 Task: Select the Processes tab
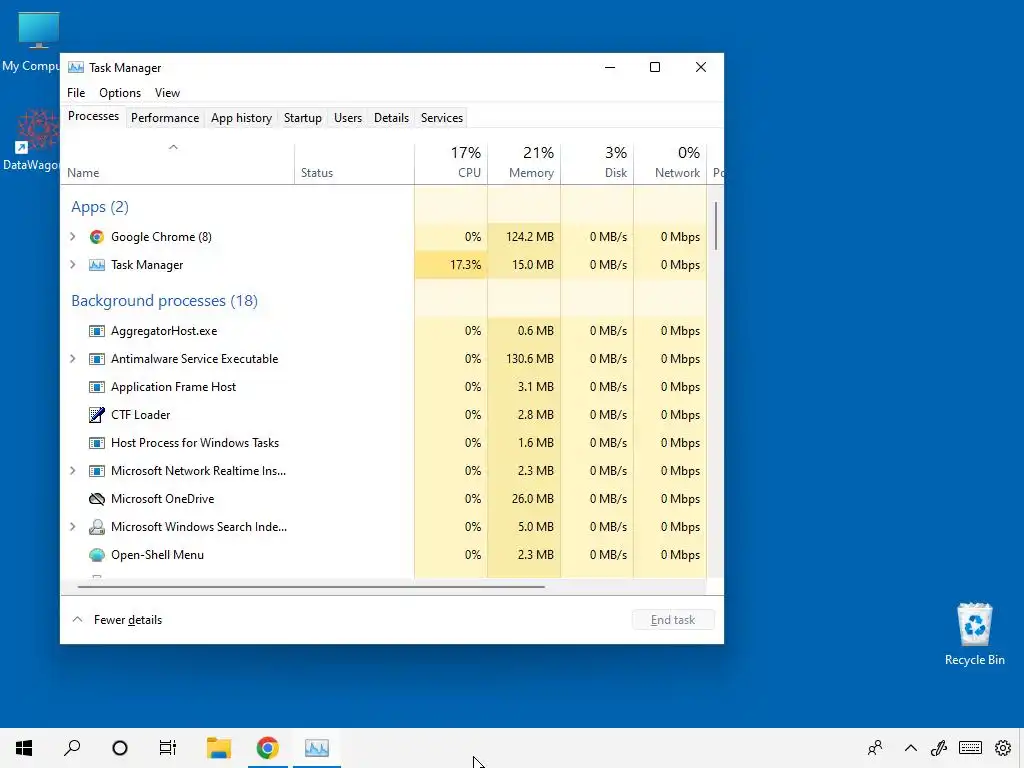(93, 116)
